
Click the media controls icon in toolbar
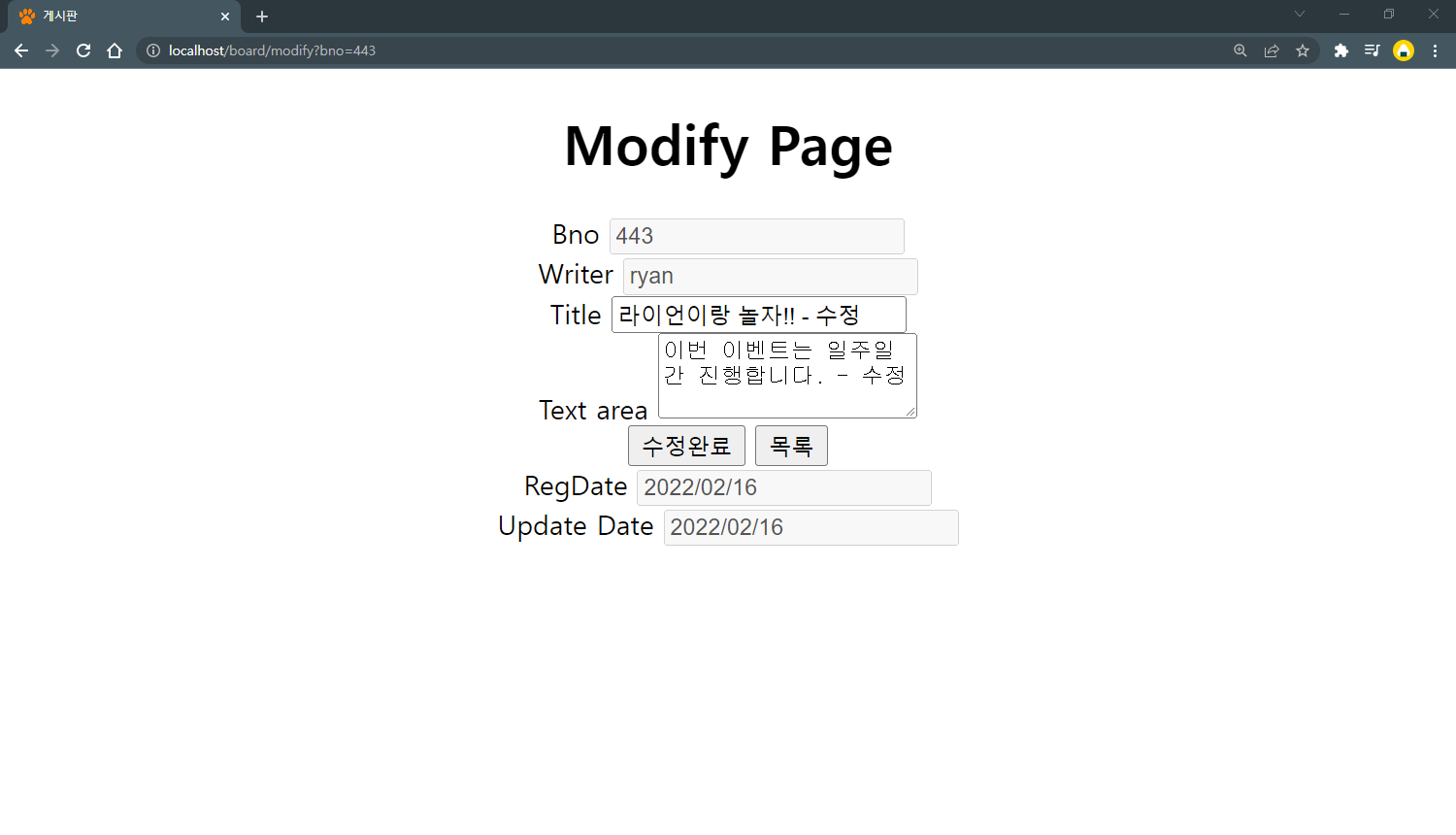point(1373,50)
